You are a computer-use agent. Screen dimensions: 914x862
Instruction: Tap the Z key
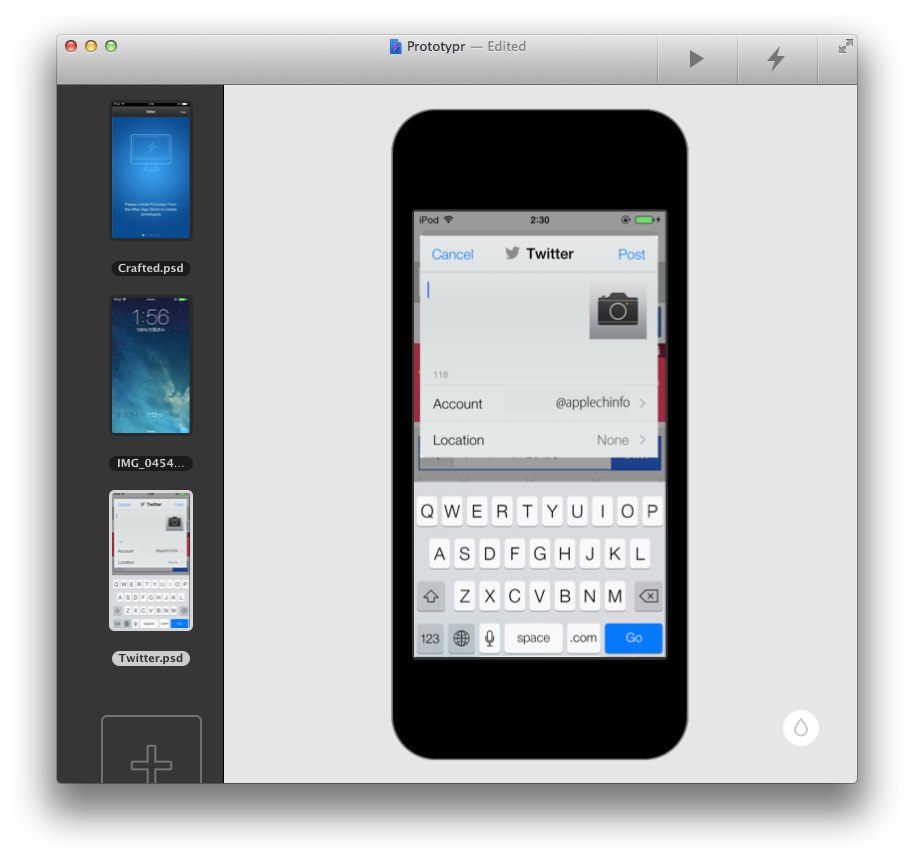coord(465,596)
